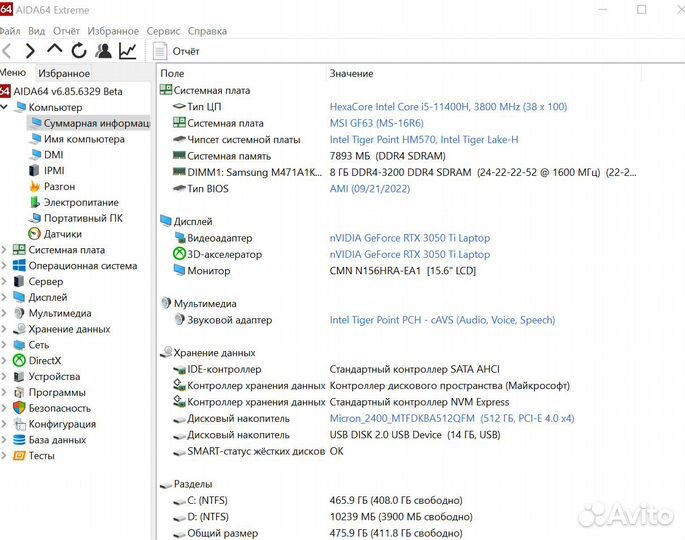
Task: Click Звуковой адаптер speaker icon
Action: [x=179, y=319]
